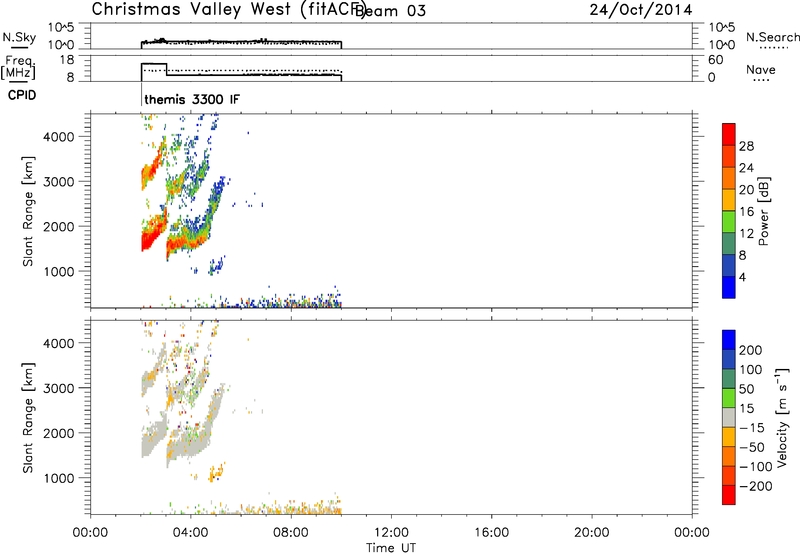Click the 'N.Sky' legend label

click(19, 37)
